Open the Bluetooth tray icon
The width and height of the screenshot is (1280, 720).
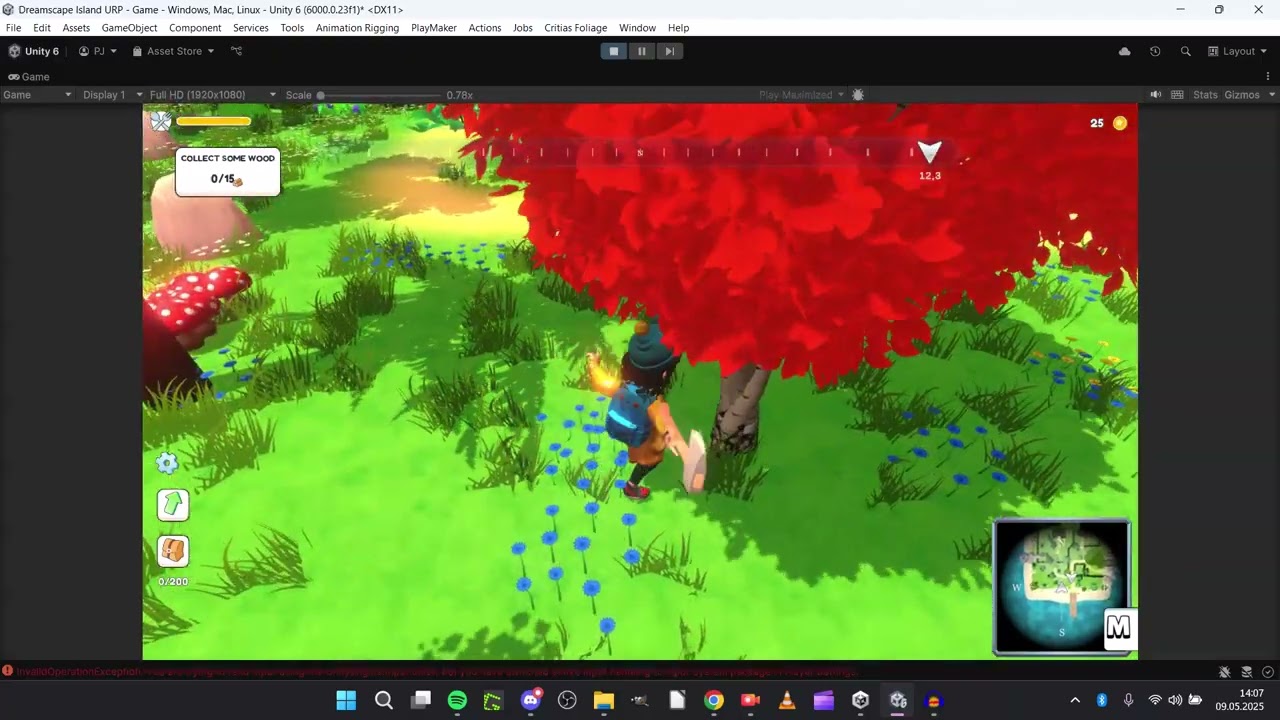coord(1102,700)
